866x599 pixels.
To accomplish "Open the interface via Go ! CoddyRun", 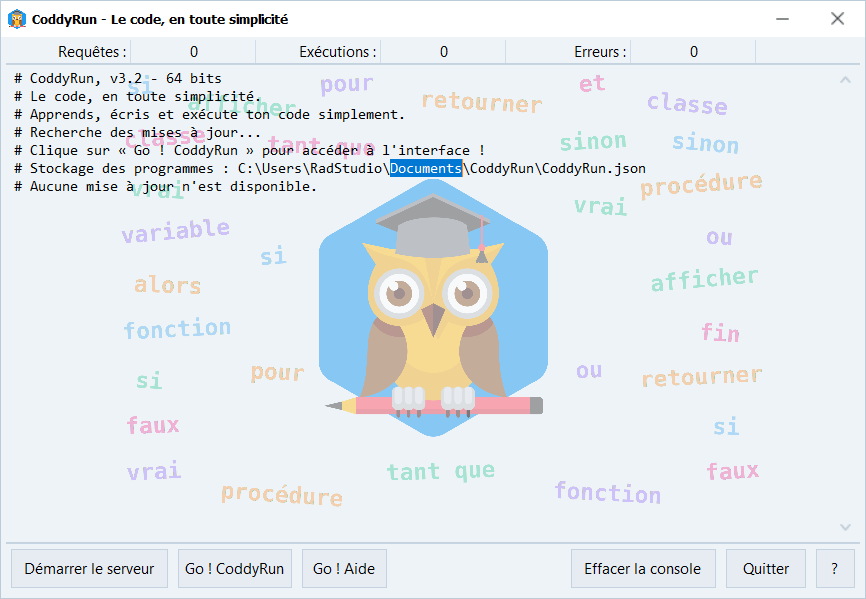I will click(235, 569).
